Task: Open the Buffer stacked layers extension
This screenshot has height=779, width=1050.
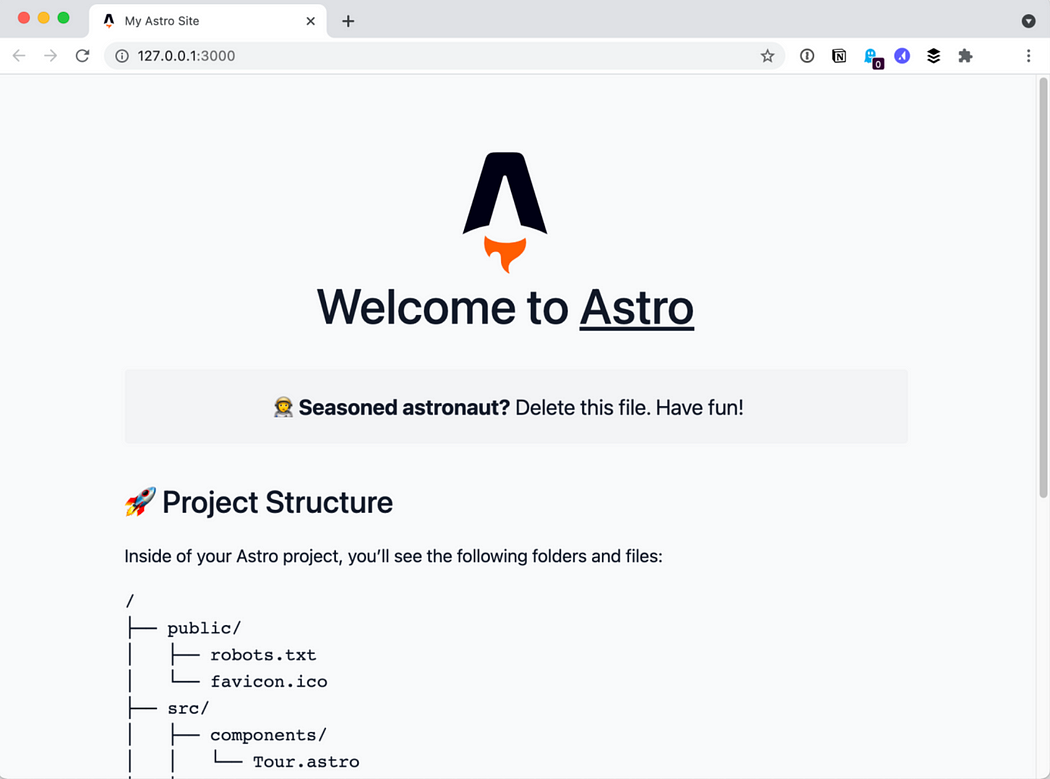Action: coord(933,56)
